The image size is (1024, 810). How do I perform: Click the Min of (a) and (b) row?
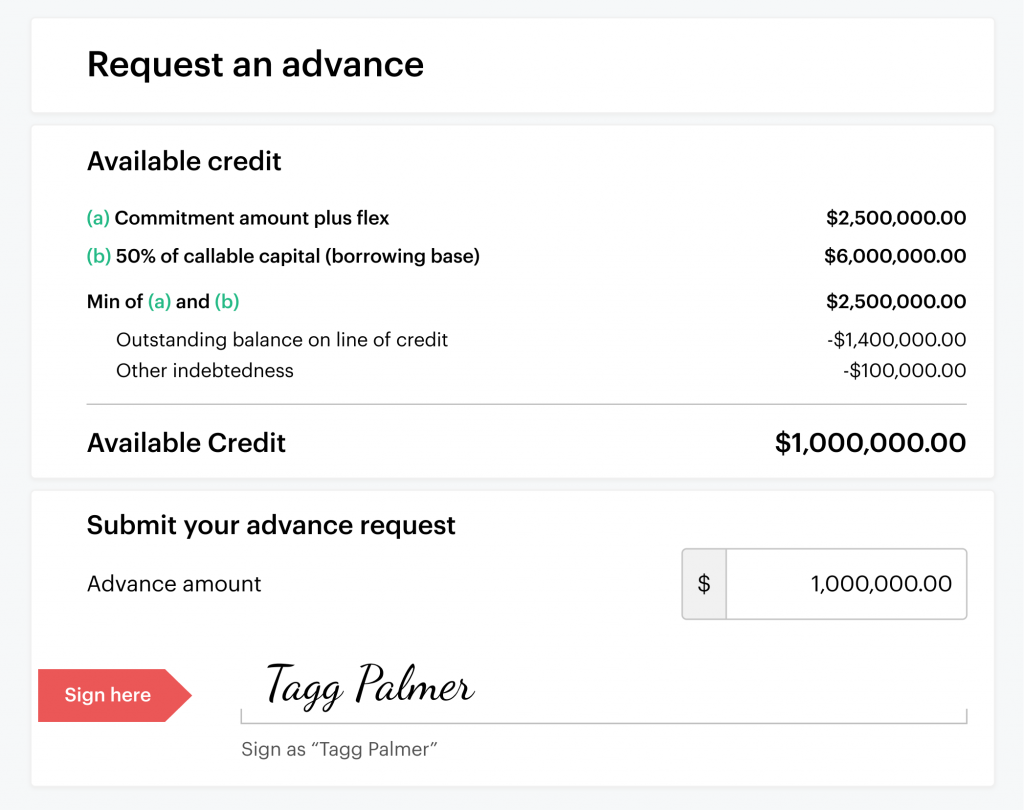(x=167, y=300)
